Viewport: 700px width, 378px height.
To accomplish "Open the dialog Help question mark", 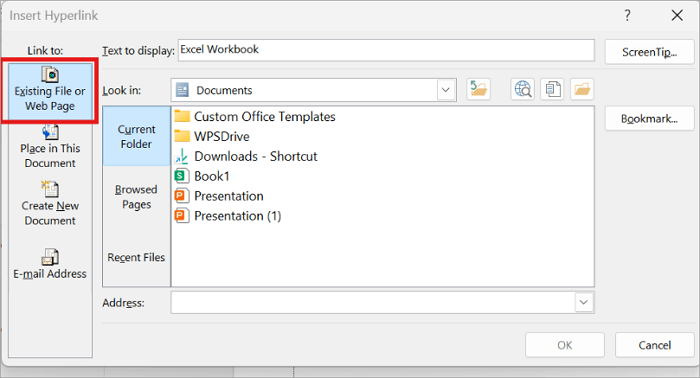I will point(627,16).
